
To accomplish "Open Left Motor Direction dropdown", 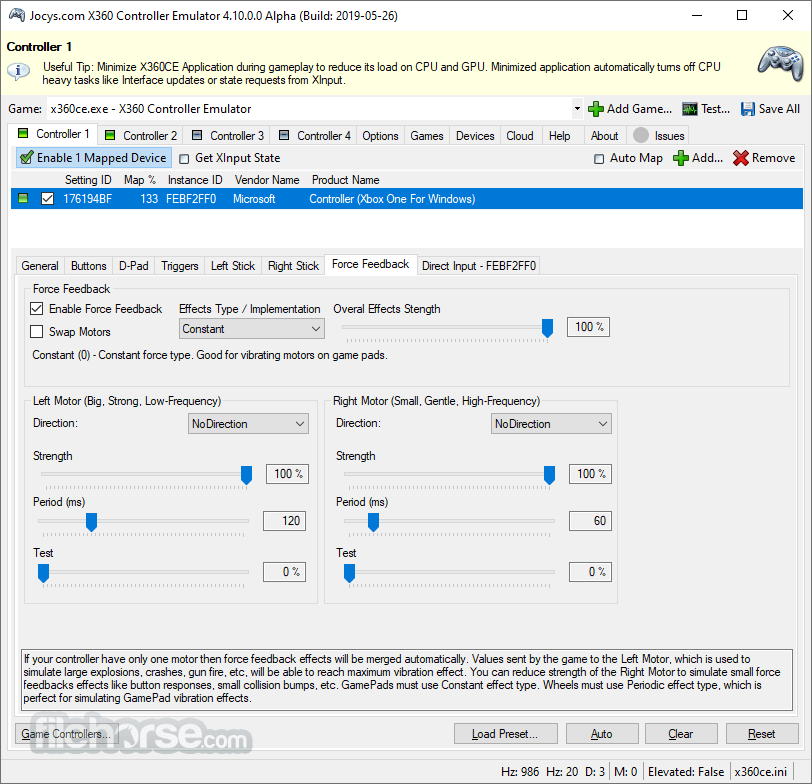I will 248,424.
